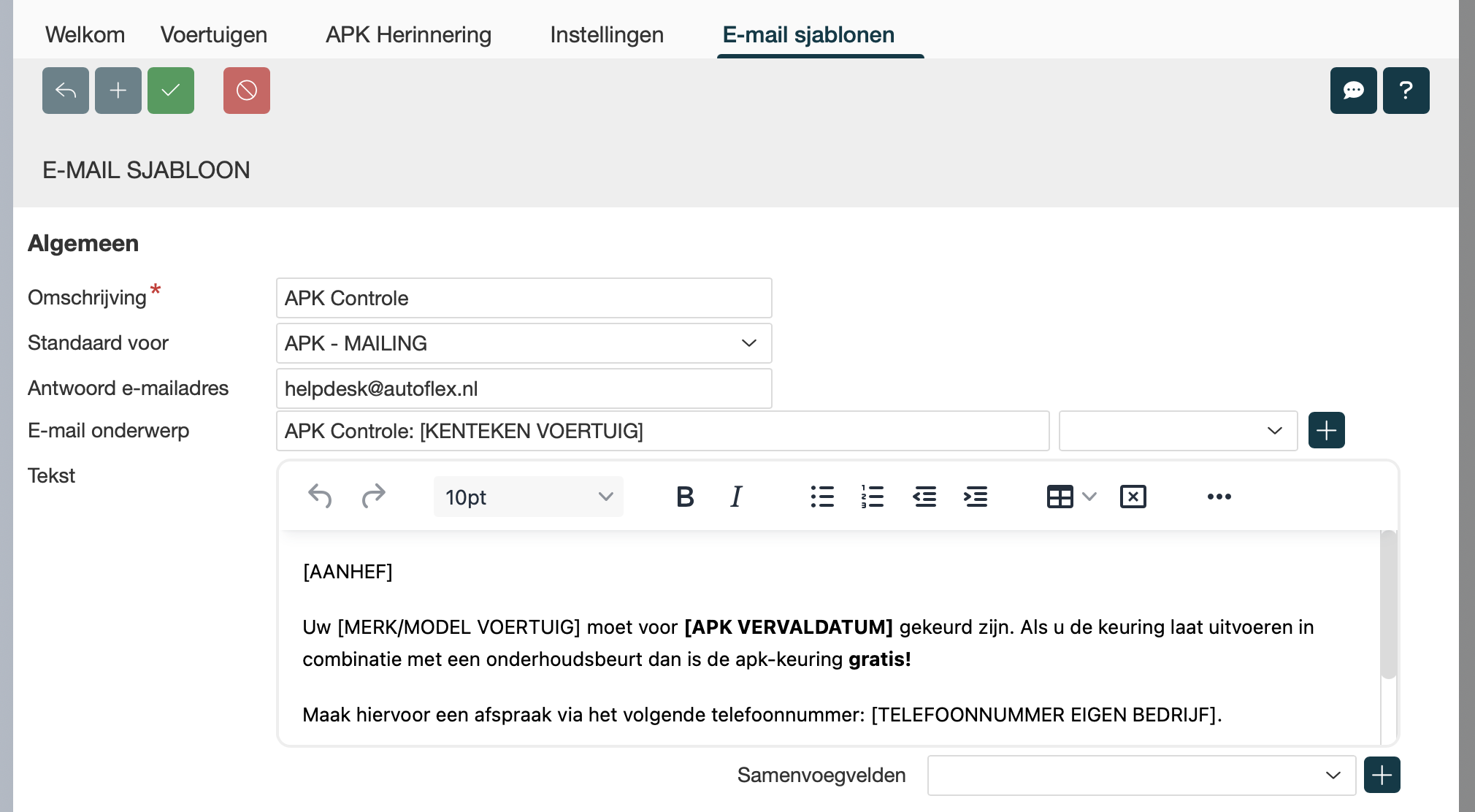The height and width of the screenshot is (812, 1475).
Task: Switch to the APK Herinnering tab
Action: pyautogui.click(x=408, y=34)
